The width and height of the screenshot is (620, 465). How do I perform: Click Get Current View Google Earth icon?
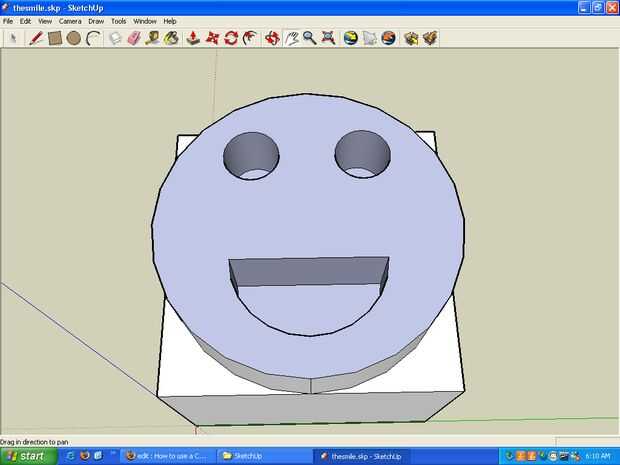[351, 38]
